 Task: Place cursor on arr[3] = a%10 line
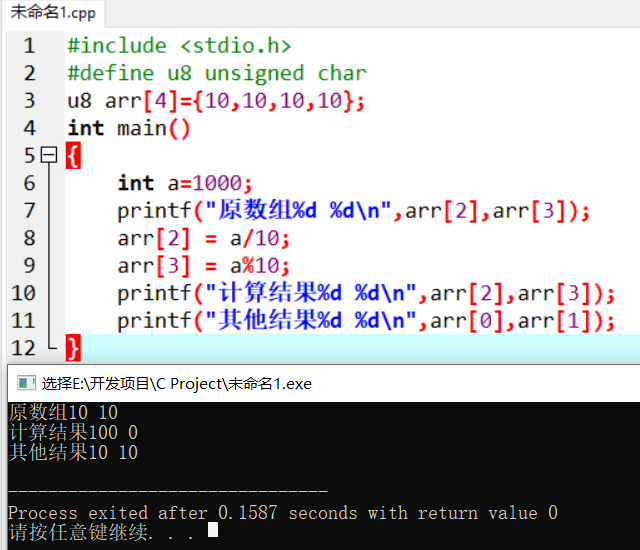pos(203,266)
